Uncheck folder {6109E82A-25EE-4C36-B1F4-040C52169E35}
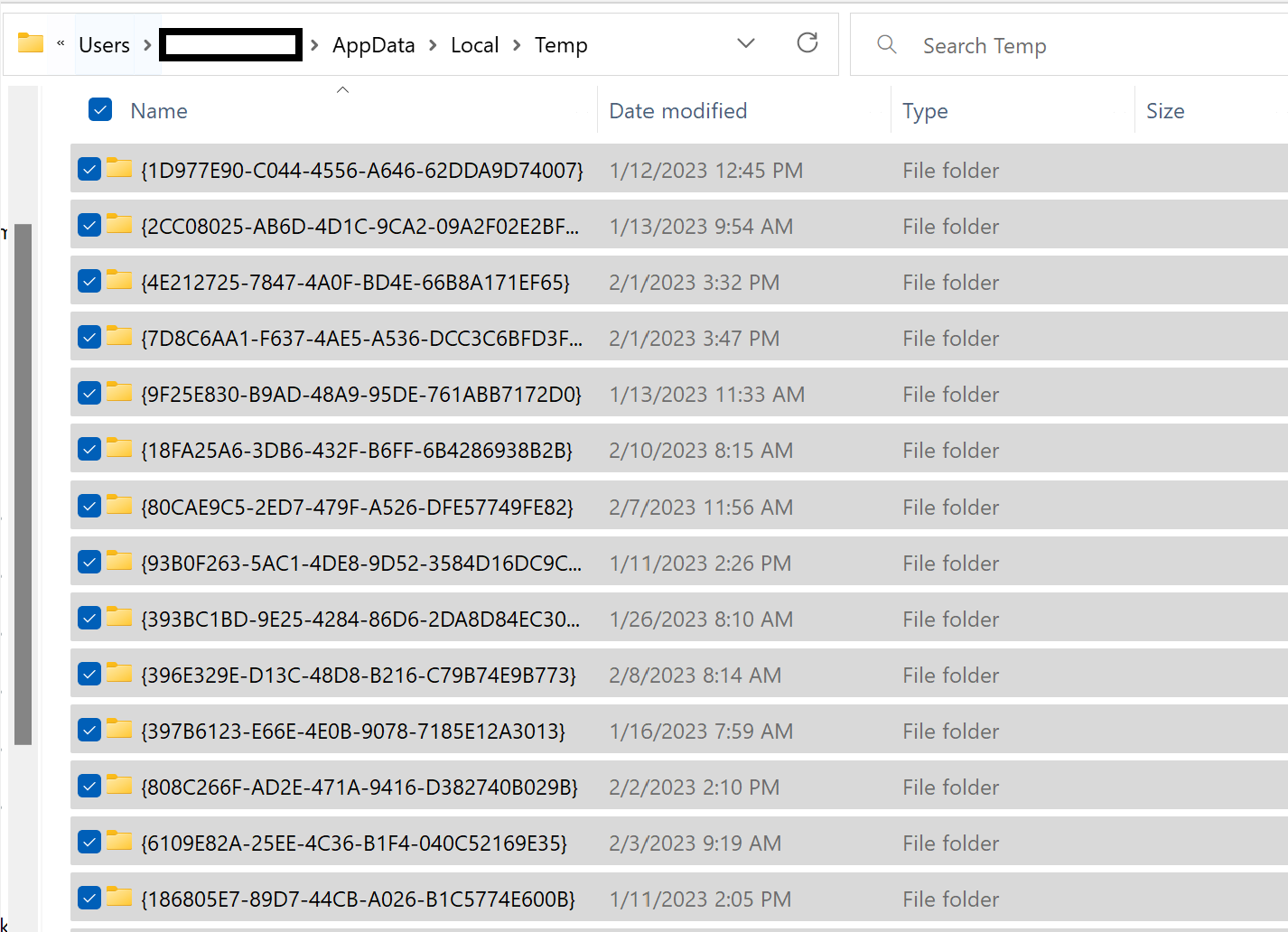The width and height of the screenshot is (1288, 932). click(x=89, y=842)
